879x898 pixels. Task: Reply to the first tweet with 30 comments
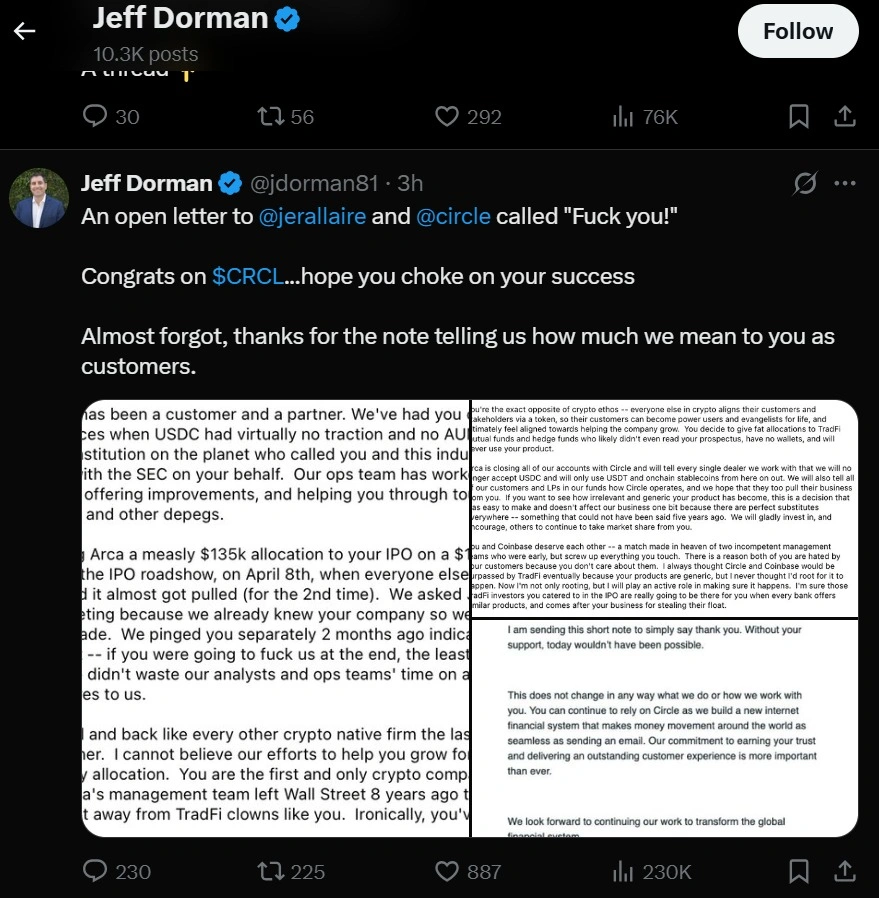point(95,117)
